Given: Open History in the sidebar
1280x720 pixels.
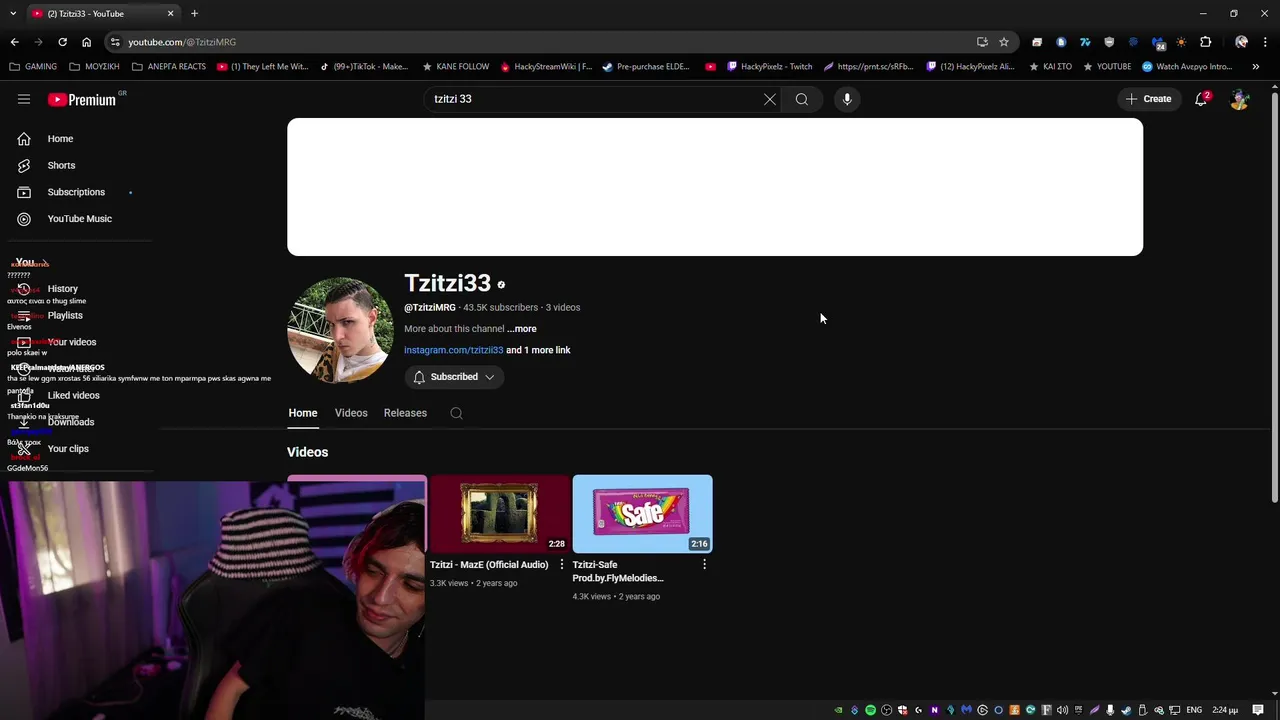Looking at the screenshot, I should click(x=62, y=289).
